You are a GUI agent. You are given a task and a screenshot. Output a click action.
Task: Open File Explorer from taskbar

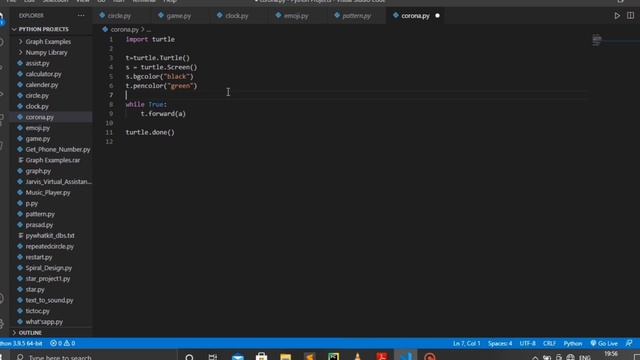(x=285, y=357)
